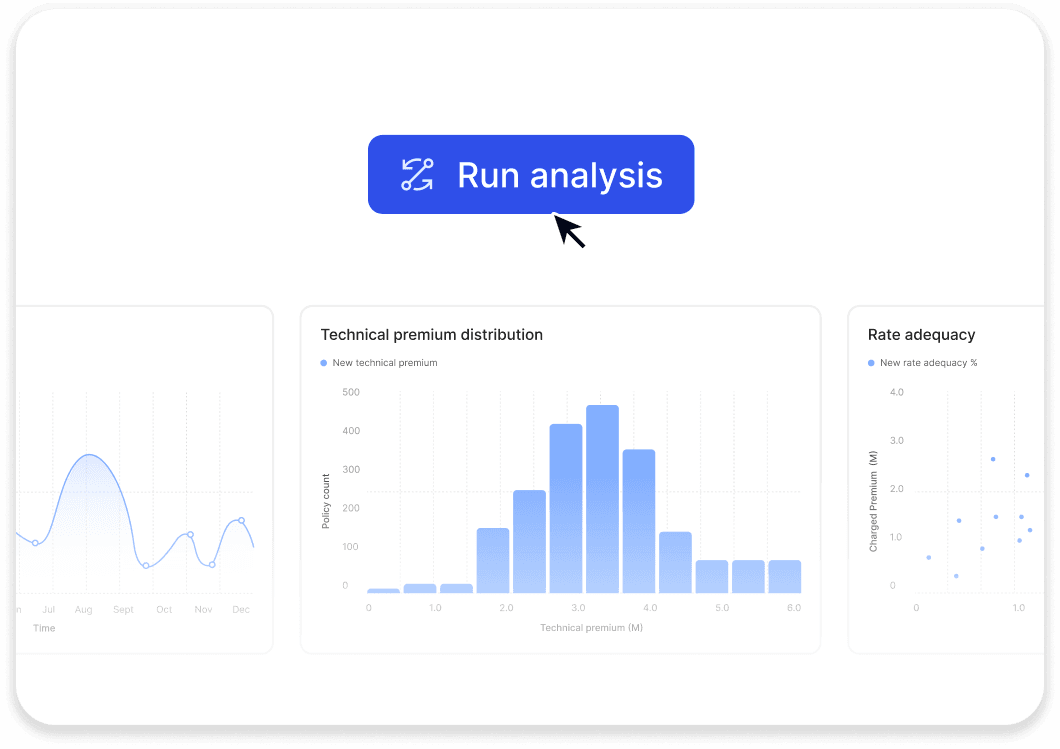Click the New rate adequacy legend dot

click(x=871, y=363)
